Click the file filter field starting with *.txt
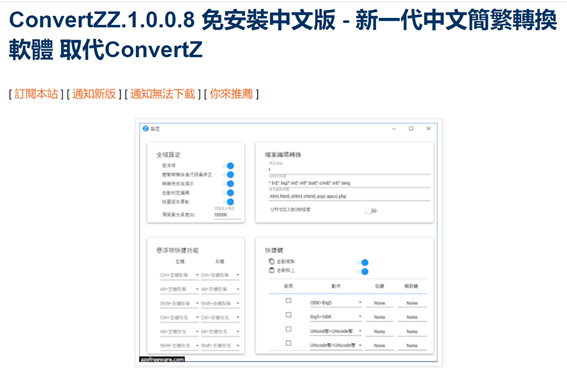Screen dimensions: 567x368 click(349, 183)
